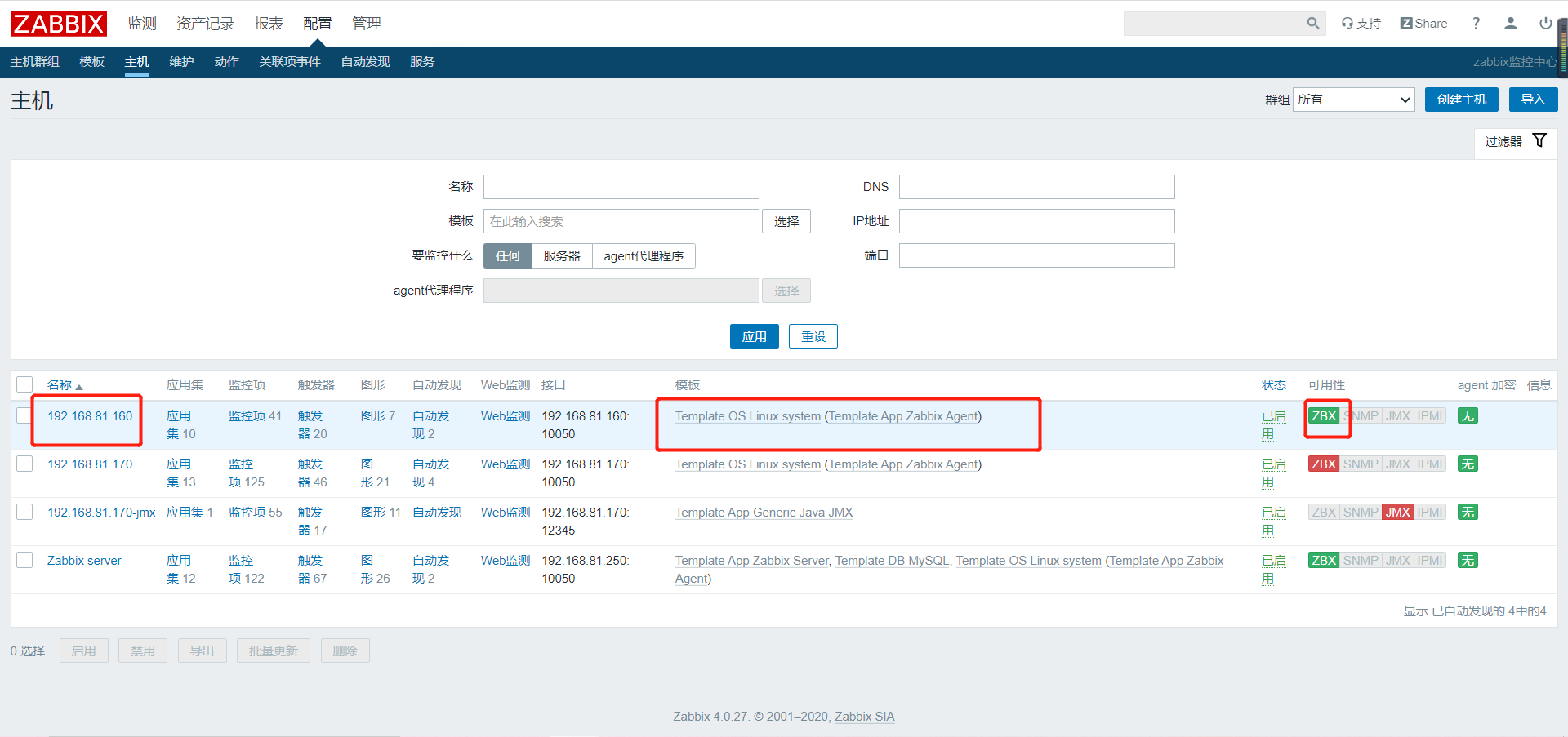Open the Share link
1568x737 pixels.
tap(1423, 24)
